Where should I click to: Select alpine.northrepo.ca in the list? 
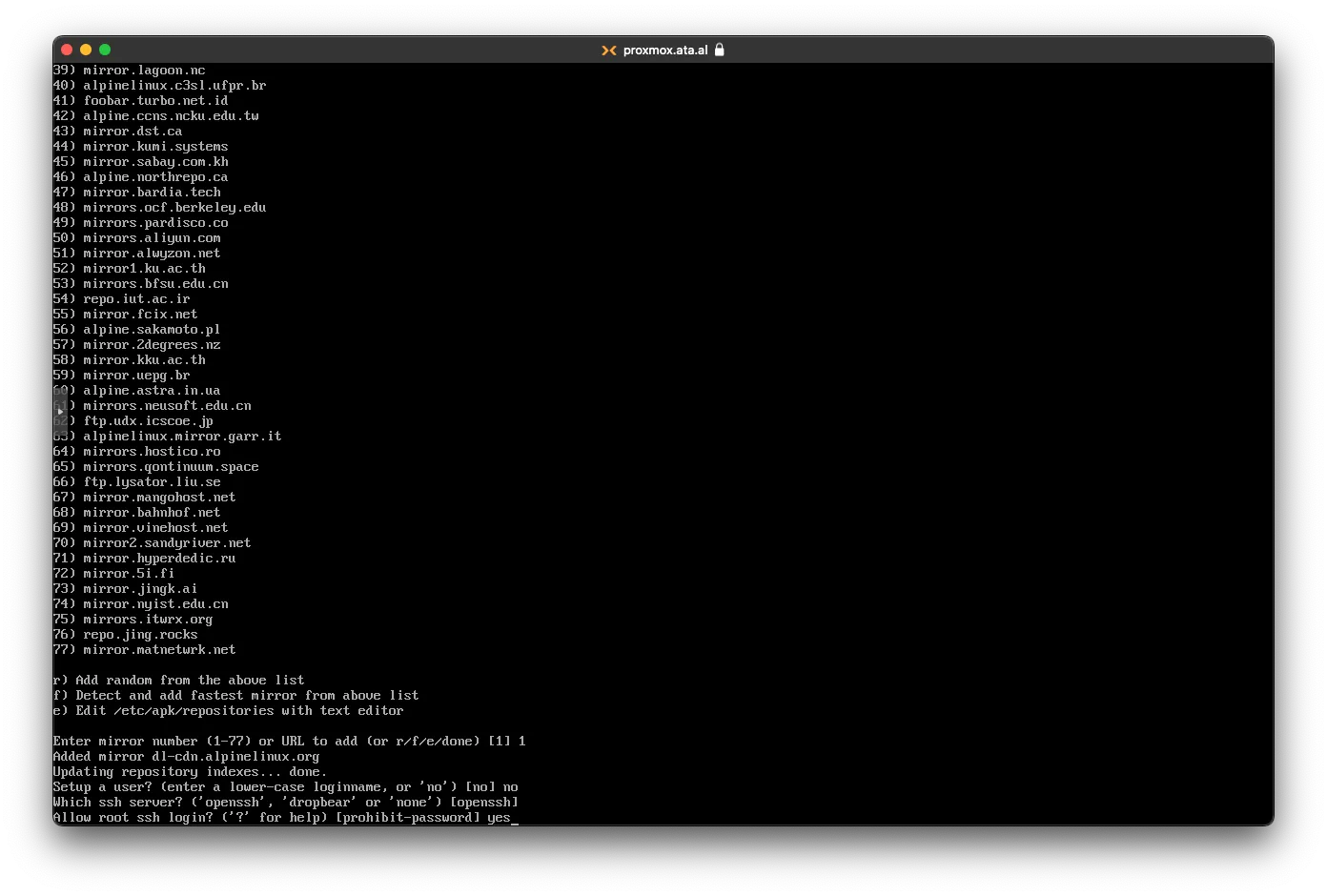click(x=141, y=177)
